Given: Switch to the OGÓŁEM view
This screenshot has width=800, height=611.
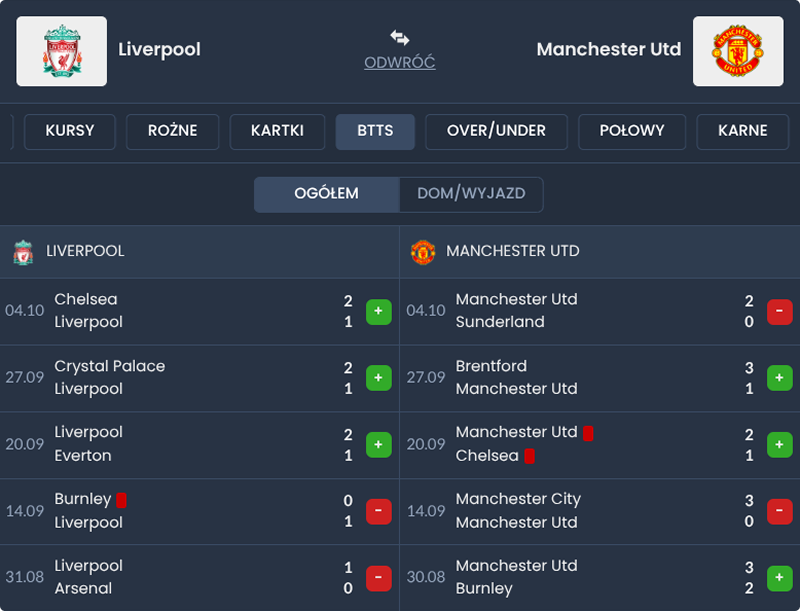Looking at the screenshot, I should [x=327, y=194].
